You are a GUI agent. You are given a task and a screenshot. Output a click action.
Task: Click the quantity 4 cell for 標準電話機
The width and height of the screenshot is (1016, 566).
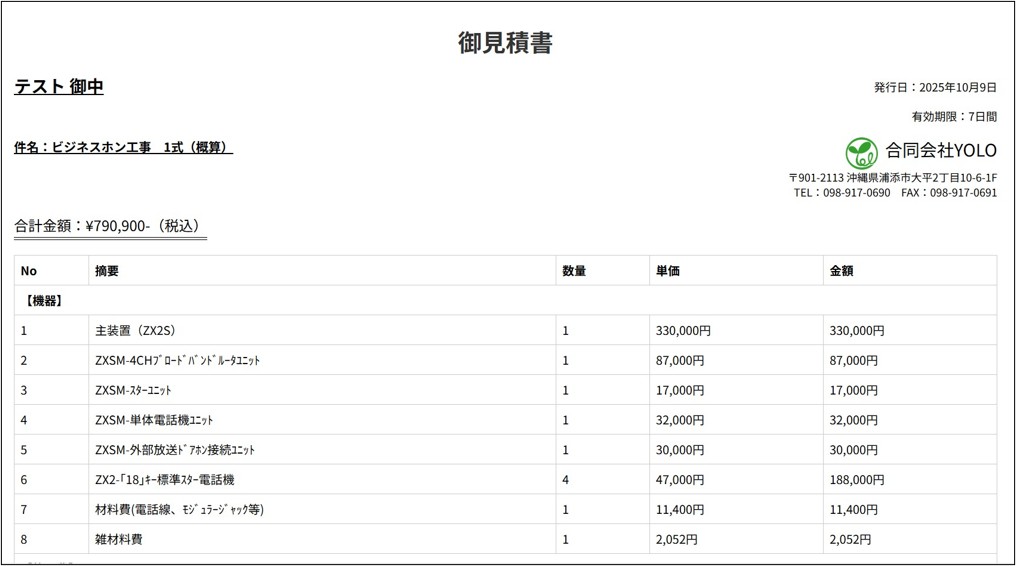(x=566, y=480)
